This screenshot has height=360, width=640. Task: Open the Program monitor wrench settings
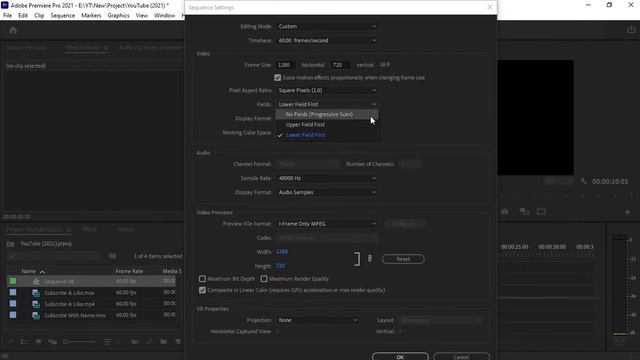point(584,181)
